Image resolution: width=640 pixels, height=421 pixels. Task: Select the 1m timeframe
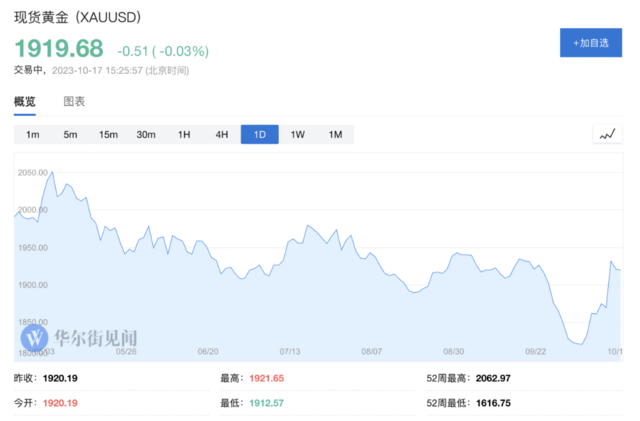(x=33, y=134)
